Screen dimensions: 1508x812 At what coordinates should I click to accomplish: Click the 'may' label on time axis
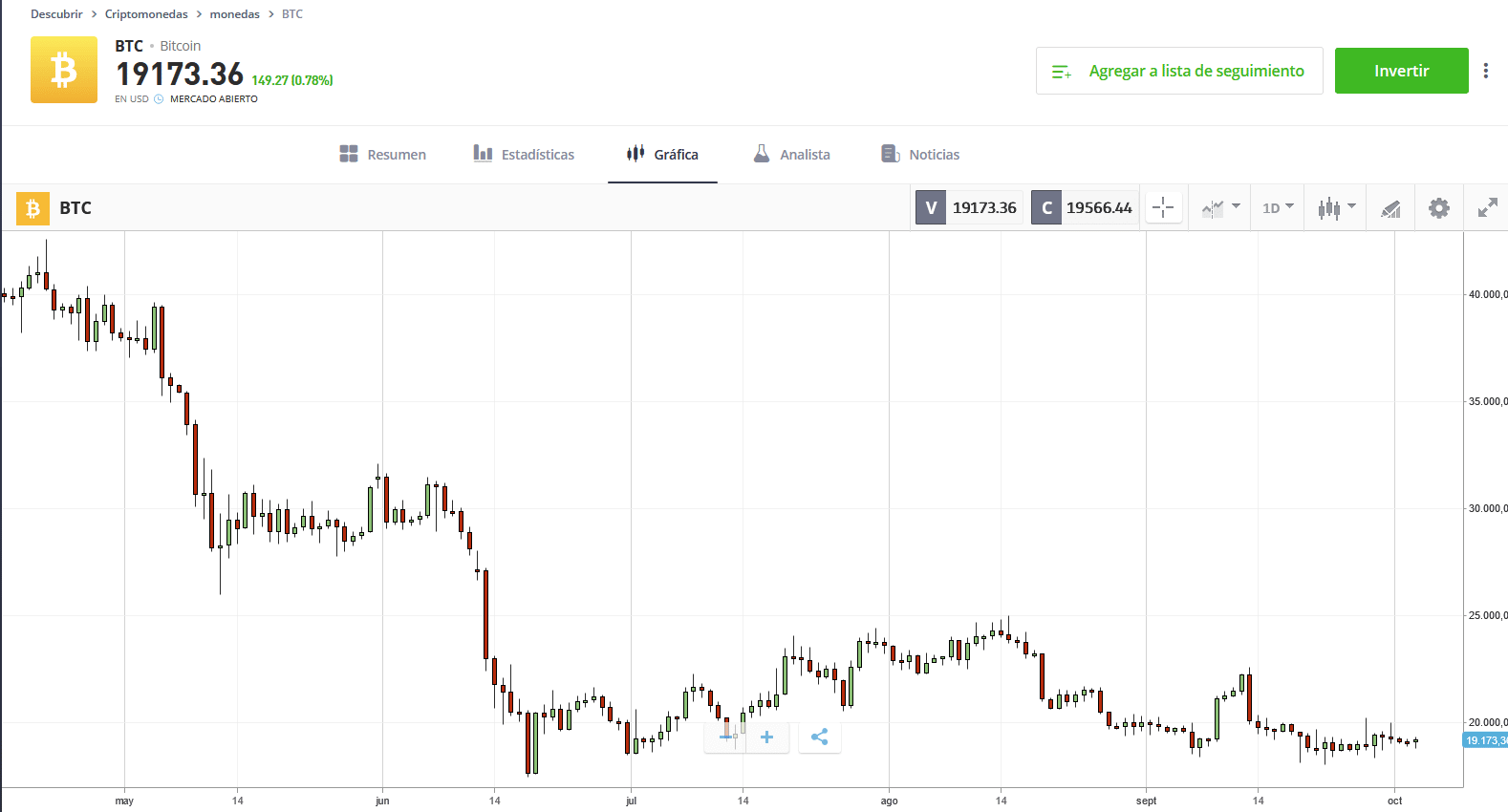pyautogui.click(x=124, y=801)
